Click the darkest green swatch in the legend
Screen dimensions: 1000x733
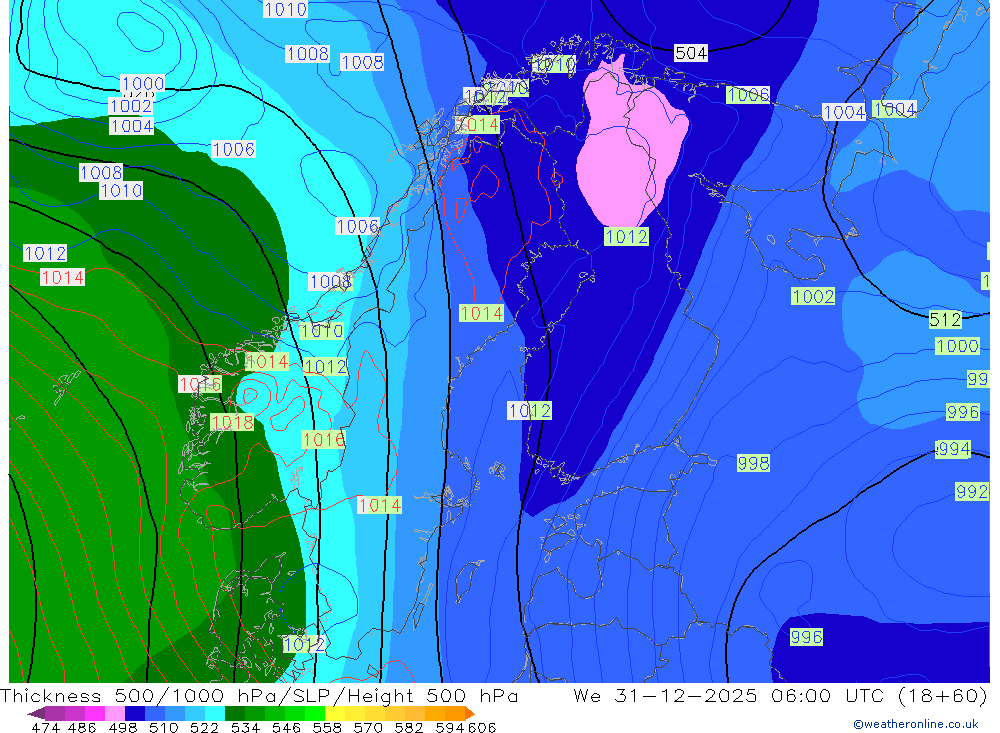235,713
